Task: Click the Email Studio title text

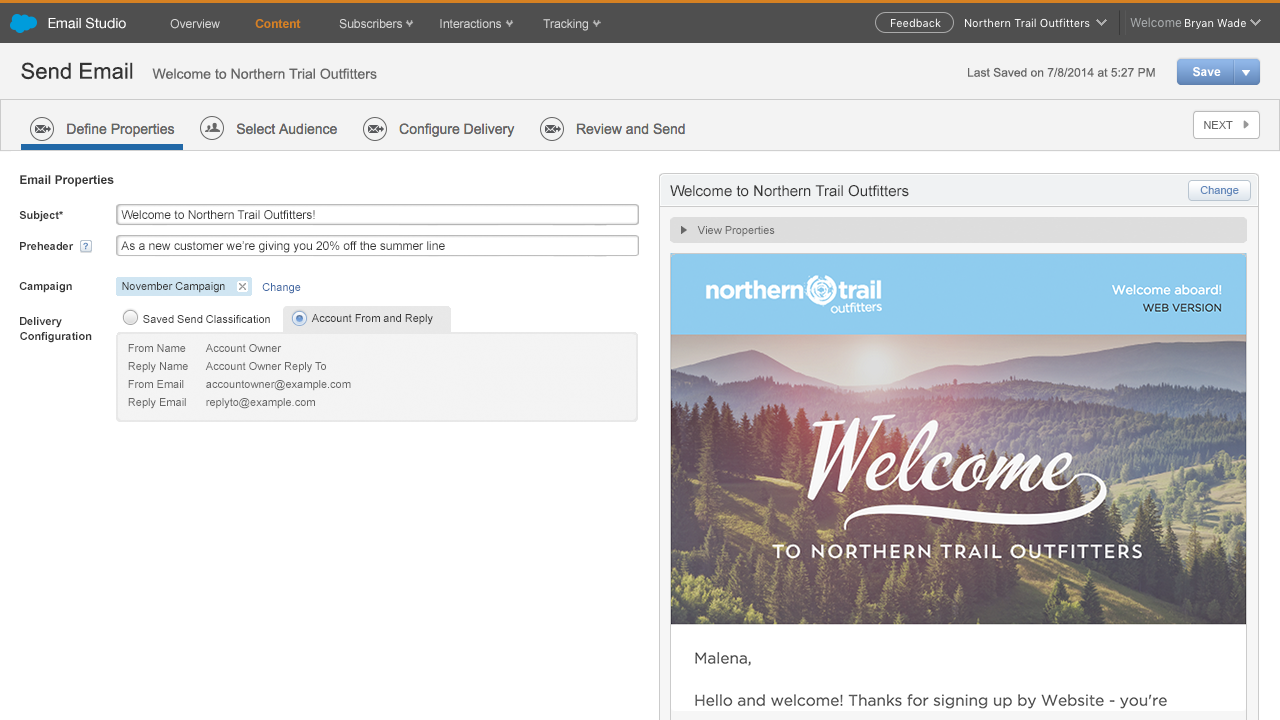Action: point(87,23)
